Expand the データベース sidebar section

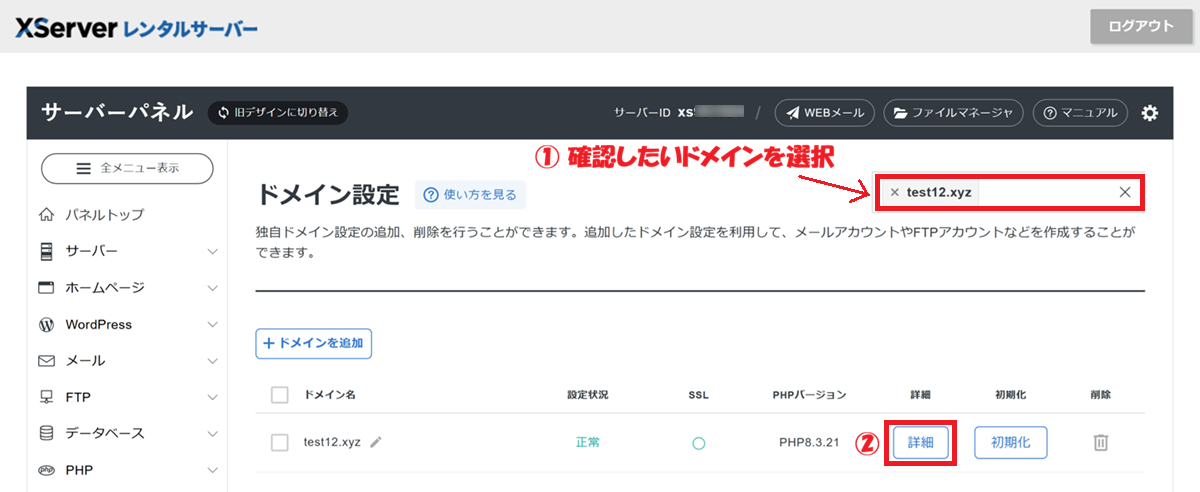click(127, 433)
